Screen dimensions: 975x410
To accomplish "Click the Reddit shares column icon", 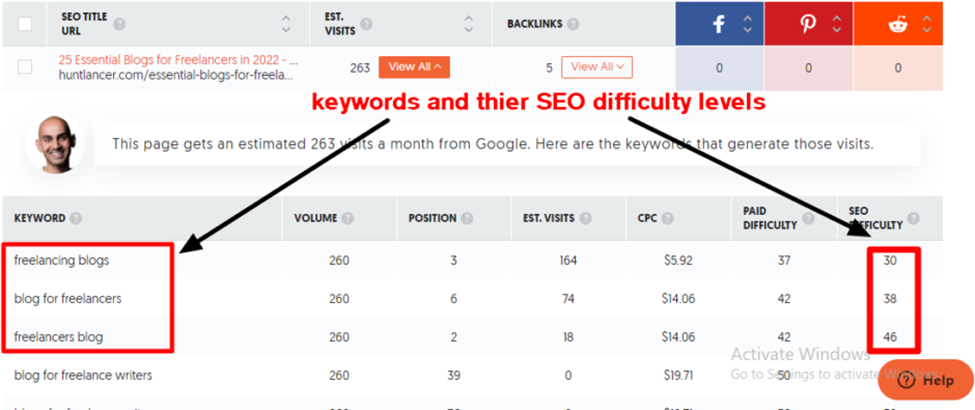I will point(897,24).
